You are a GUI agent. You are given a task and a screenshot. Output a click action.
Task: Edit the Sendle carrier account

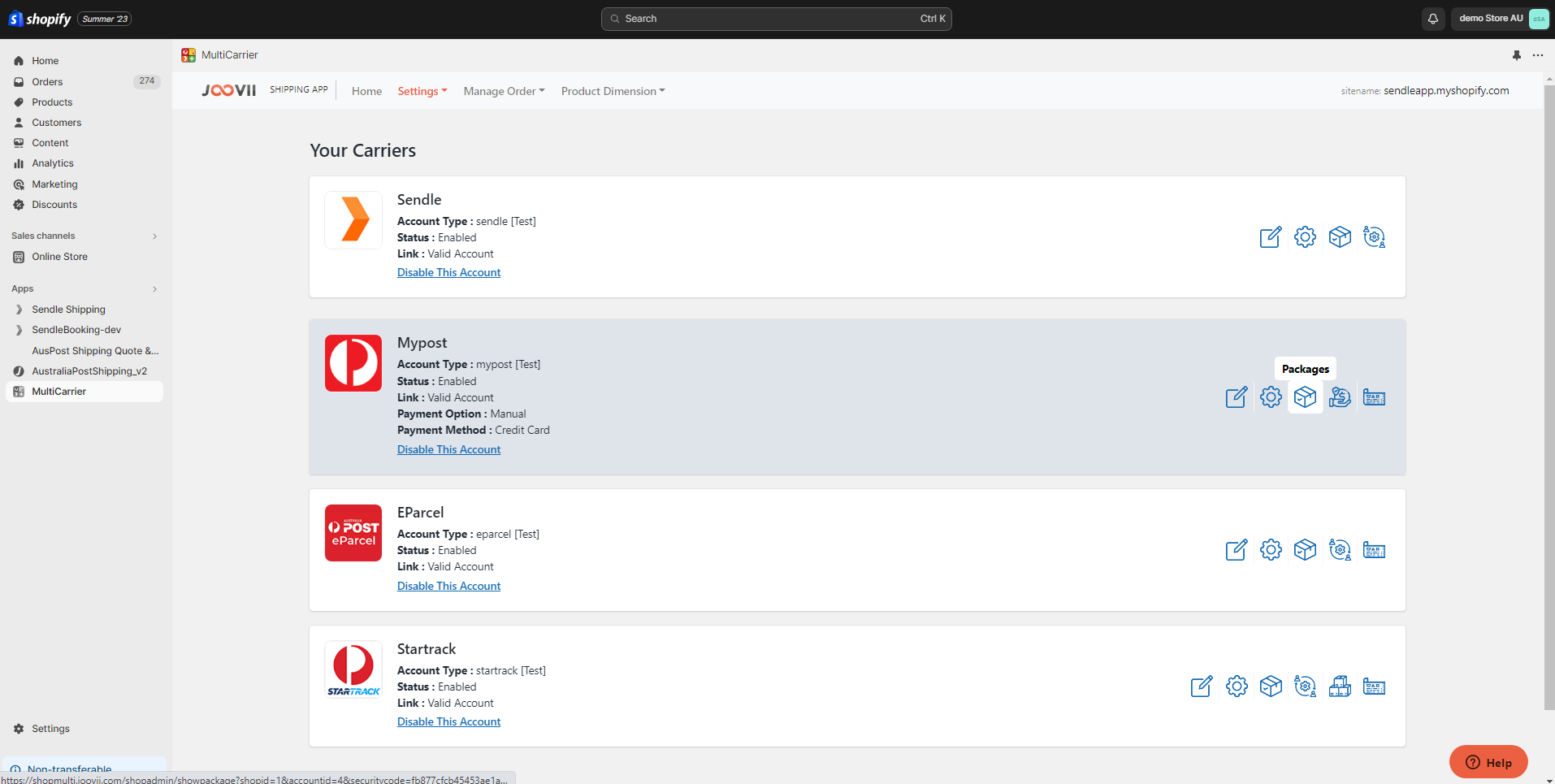(x=1270, y=237)
